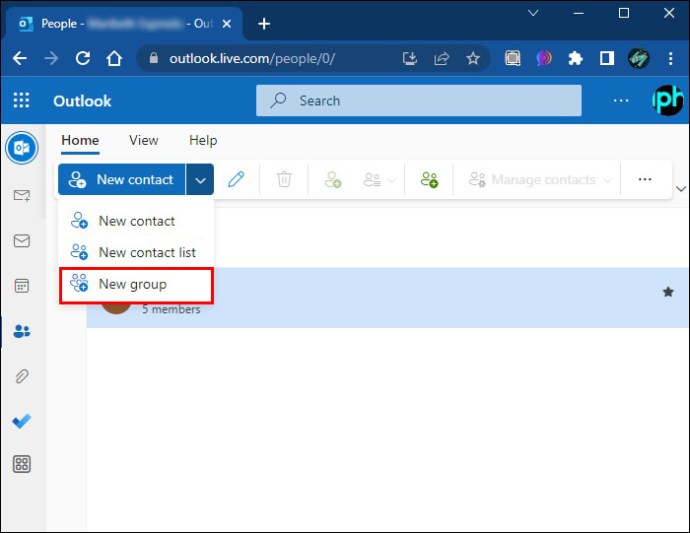Open the Chrome three-dot menu
The width and height of the screenshot is (690, 533).
coord(671,58)
